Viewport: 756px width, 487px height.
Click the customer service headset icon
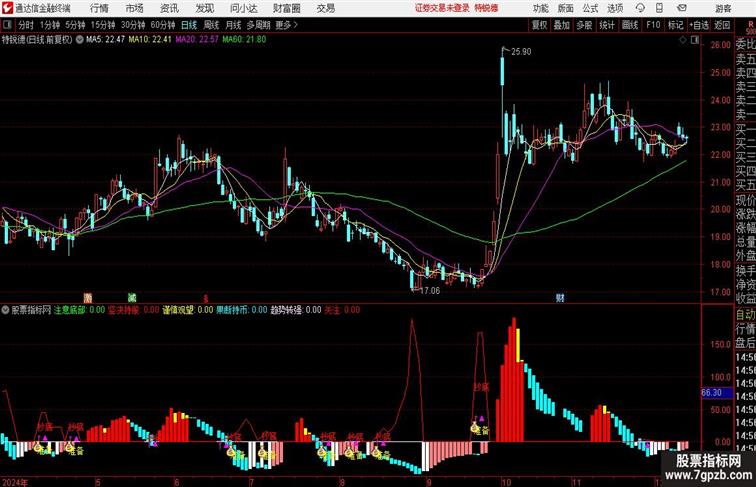tap(640, 8)
